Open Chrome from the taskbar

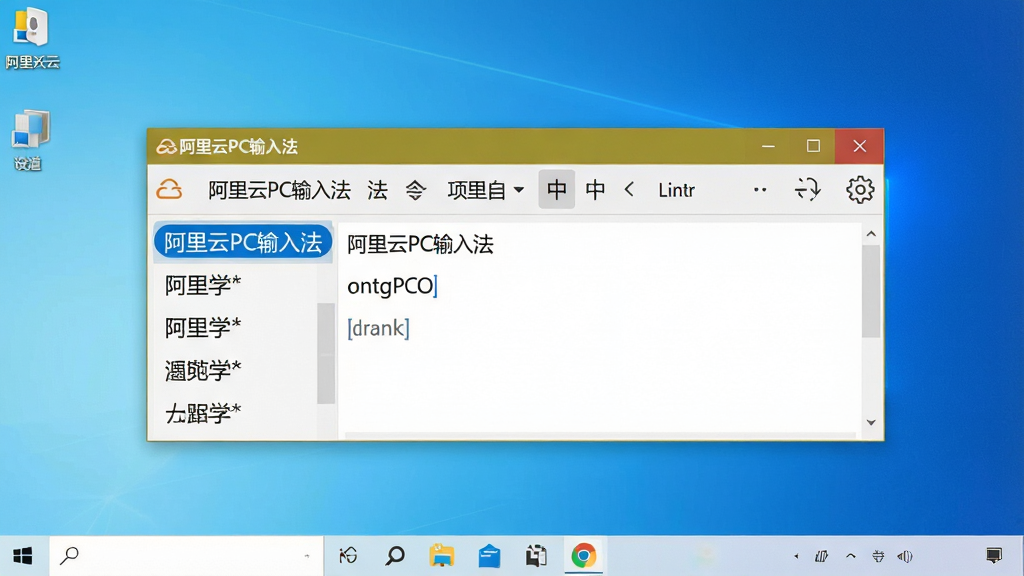point(583,556)
